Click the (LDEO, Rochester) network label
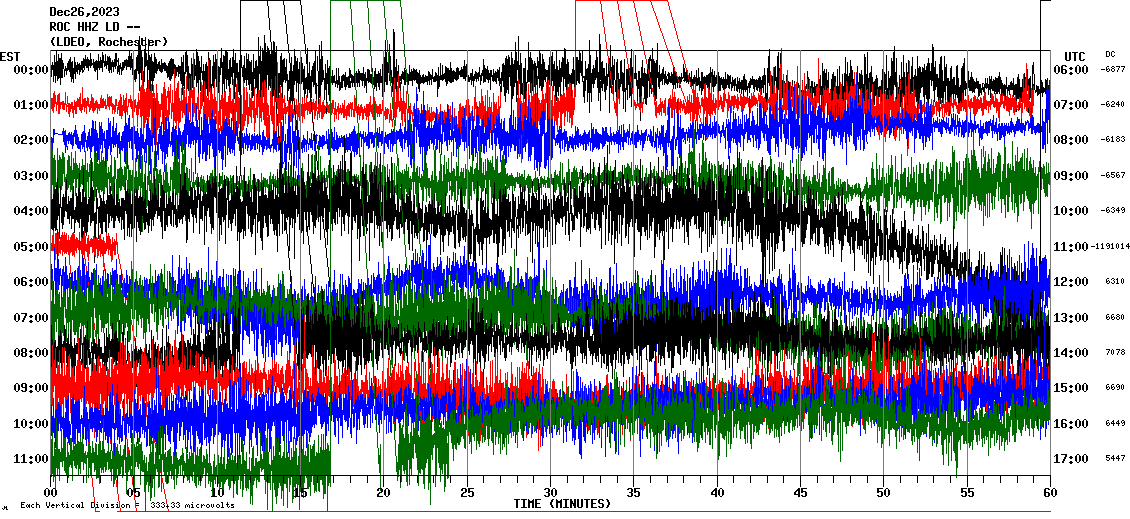1130x519 pixels. 108,41
